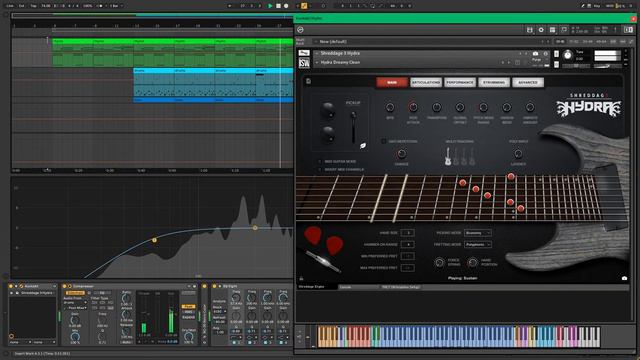Click the Record button in the transport bar
Screen dimensions: 640x360
click(x=286, y=6)
